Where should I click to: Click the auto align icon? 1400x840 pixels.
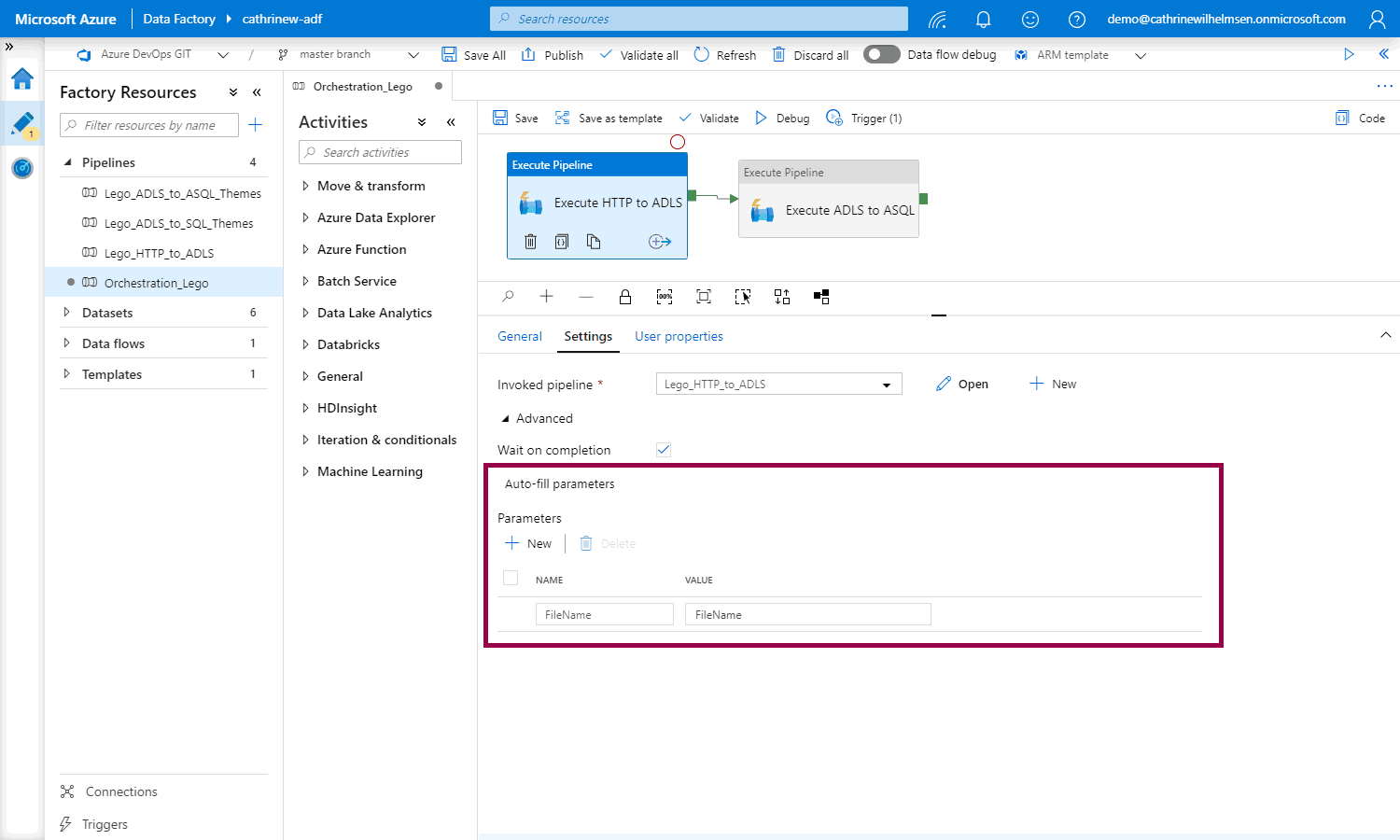tap(782, 297)
